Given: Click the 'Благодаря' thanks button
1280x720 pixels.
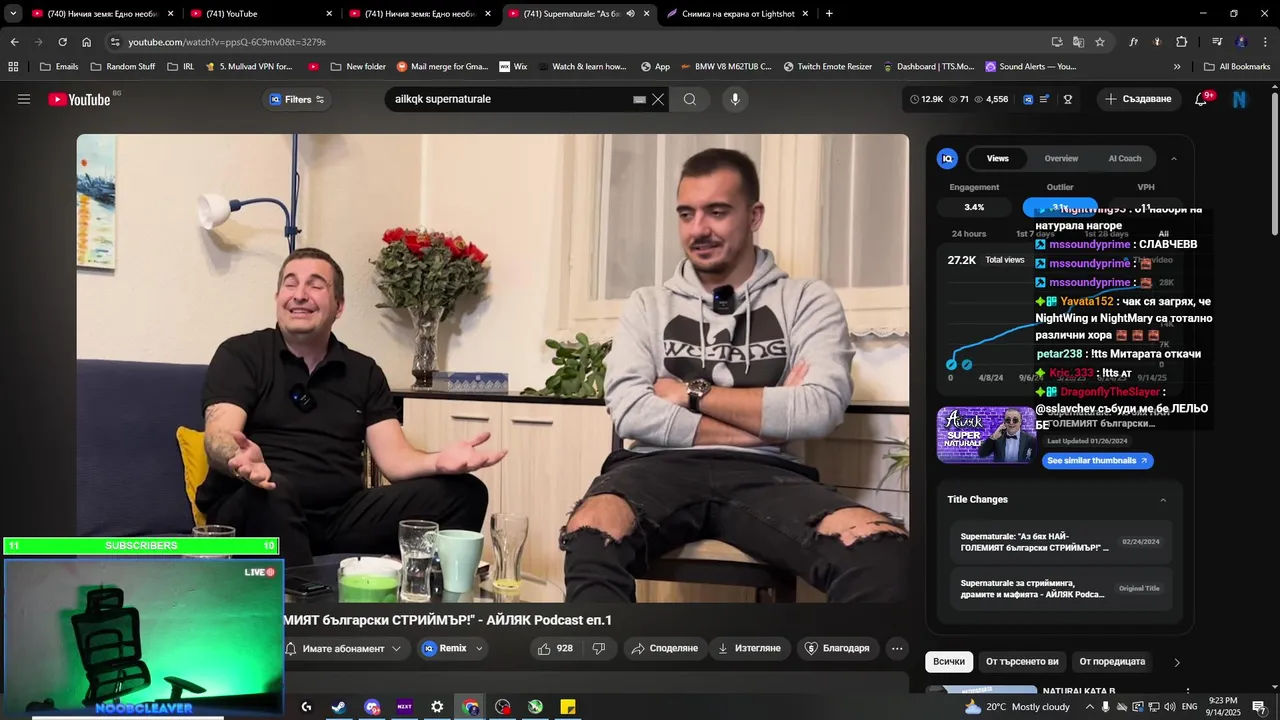Looking at the screenshot, I should 838,648.
